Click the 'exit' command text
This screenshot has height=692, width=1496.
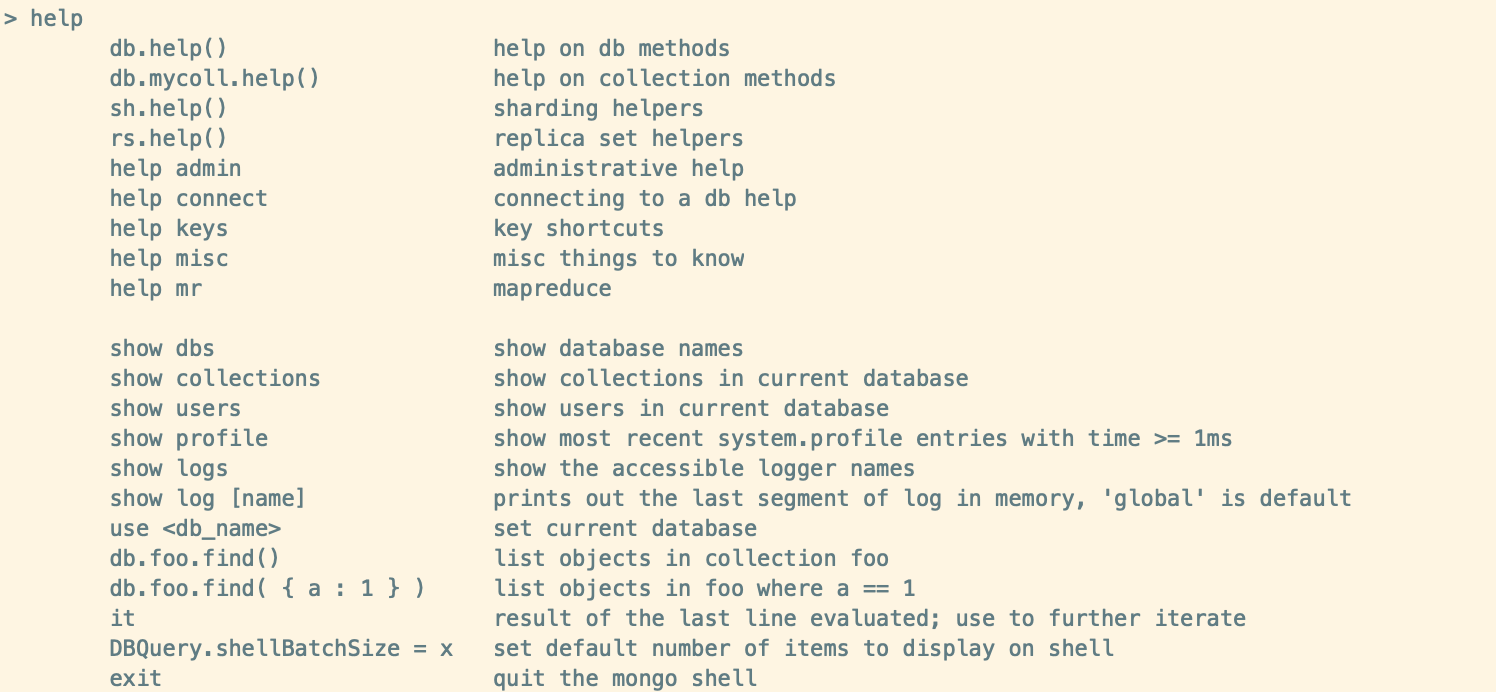pyautogui.click(x=135, y=678)
